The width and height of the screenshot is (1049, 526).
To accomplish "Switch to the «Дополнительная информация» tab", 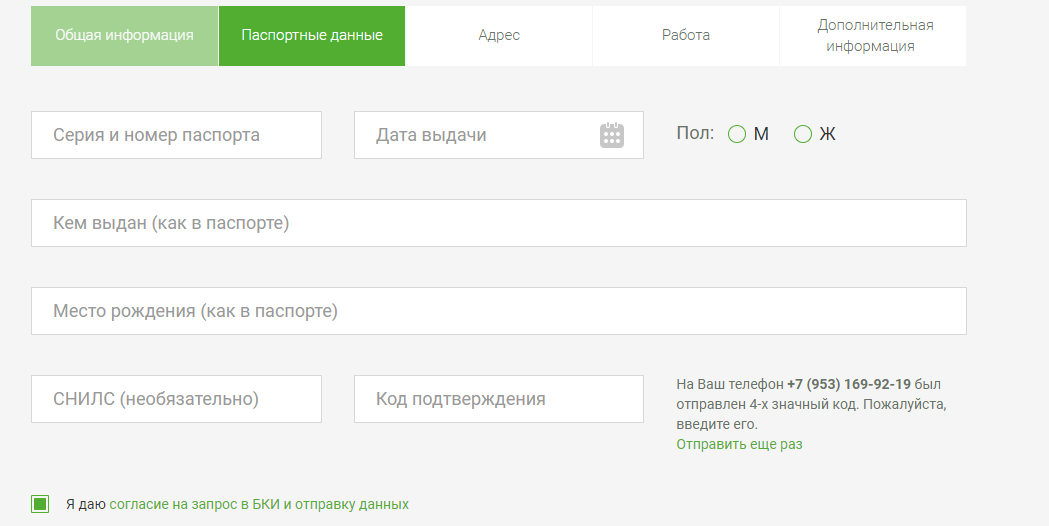I will (x=873, y=35).
